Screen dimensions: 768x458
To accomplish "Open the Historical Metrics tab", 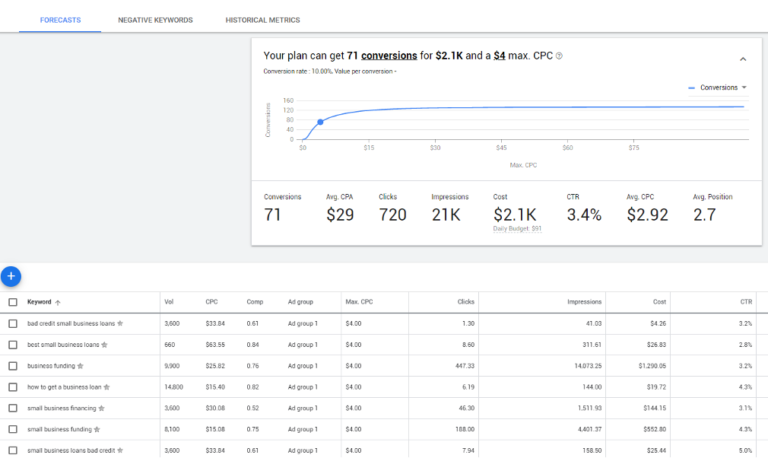I will pyautogui.click(x=263, y=20).
